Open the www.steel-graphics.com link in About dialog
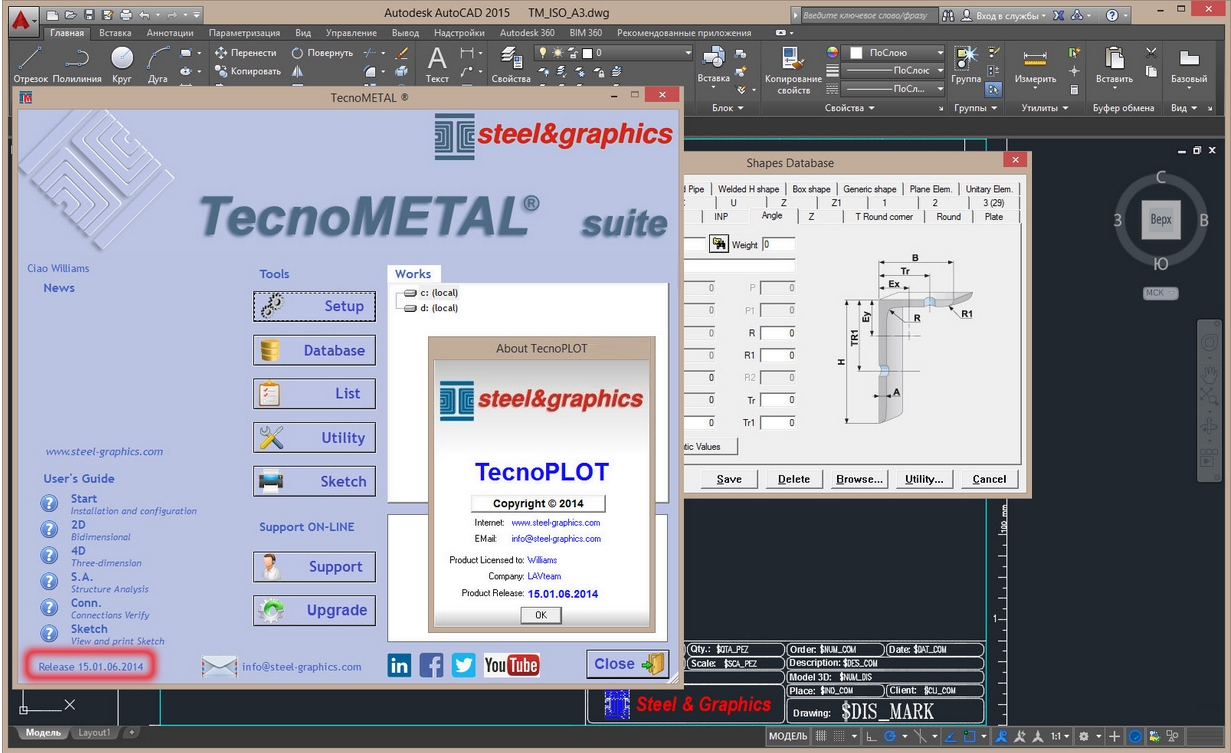Screen dimensions: 1231x753 pos(556,522)
